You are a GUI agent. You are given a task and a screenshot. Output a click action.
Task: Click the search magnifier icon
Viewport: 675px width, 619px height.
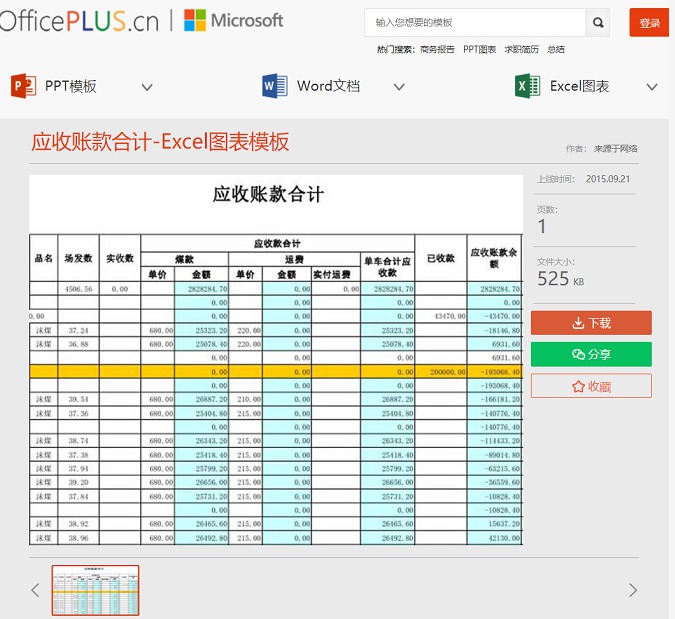pyautogui.click(x=598, y=22)
